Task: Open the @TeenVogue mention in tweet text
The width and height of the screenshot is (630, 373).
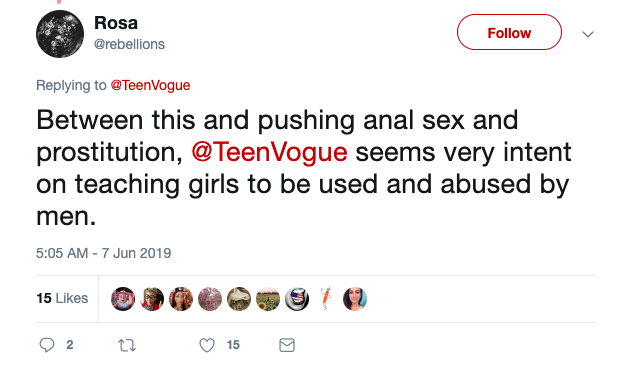Action: pyautogui.click(x=269, y=152)
